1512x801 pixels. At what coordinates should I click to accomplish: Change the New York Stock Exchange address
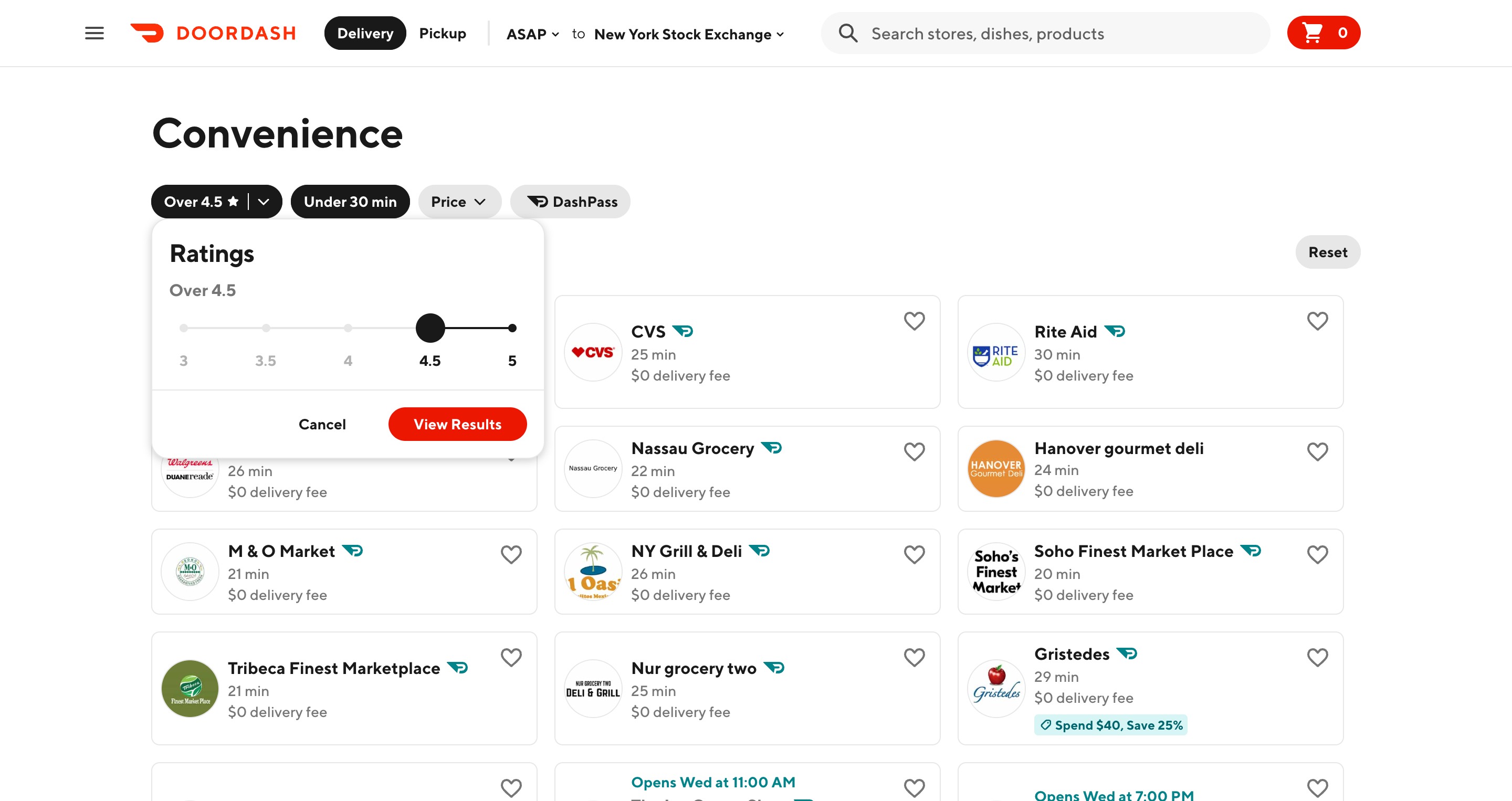coord(689,34)
